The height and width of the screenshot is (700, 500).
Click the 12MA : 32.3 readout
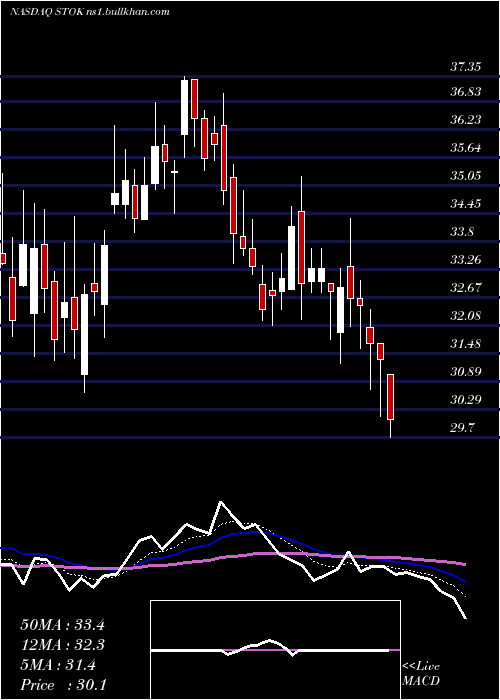click(62, 645)
